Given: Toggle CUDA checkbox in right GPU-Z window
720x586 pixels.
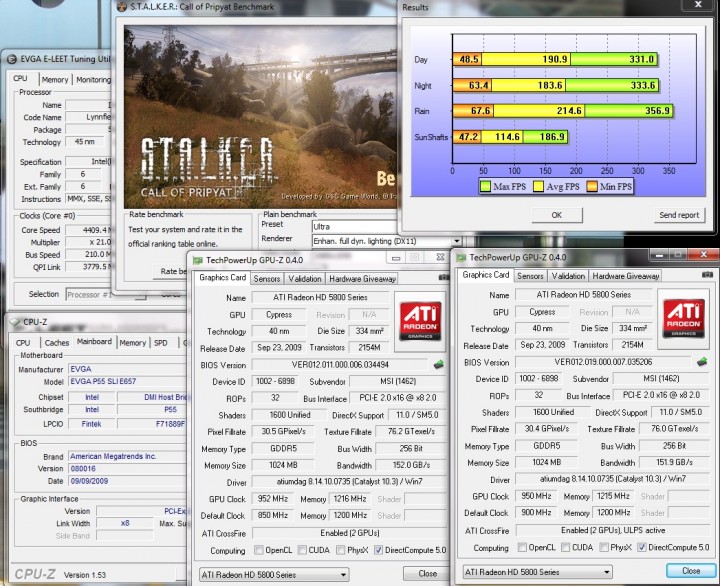Looking at the screenshot, I should [566, 547].
